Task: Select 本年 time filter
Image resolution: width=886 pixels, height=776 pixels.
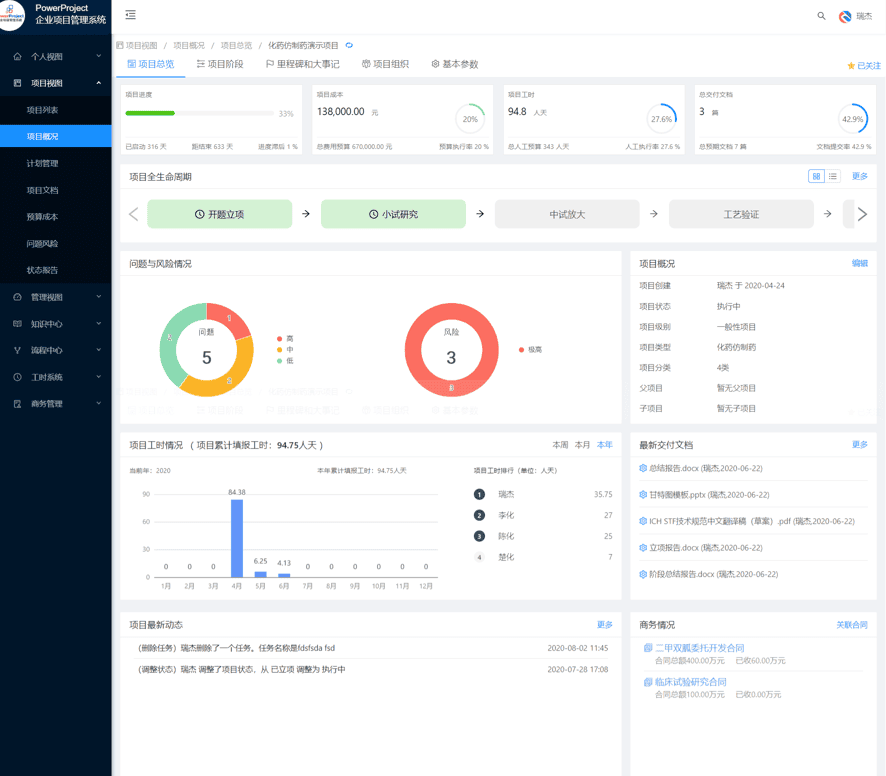Action: click(x=605, y=445)
